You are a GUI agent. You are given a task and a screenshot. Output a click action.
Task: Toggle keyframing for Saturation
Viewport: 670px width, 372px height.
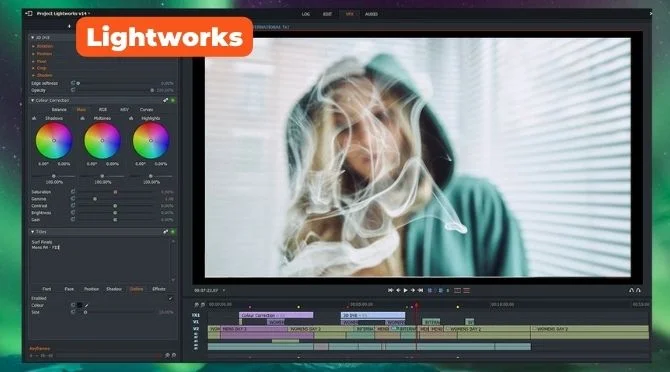(73, 192)
